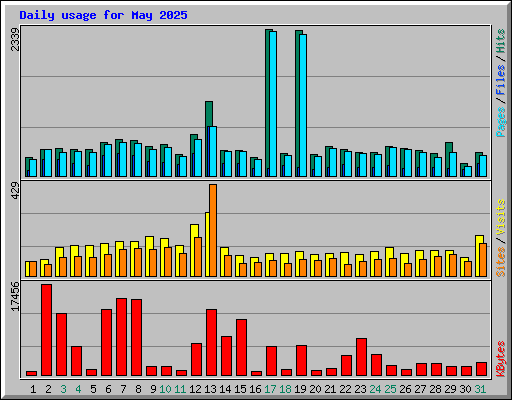This screenshot has height=400, width=512.
Task: Click day label "15" on the x-axis
Action: click(x=240, y=389)
